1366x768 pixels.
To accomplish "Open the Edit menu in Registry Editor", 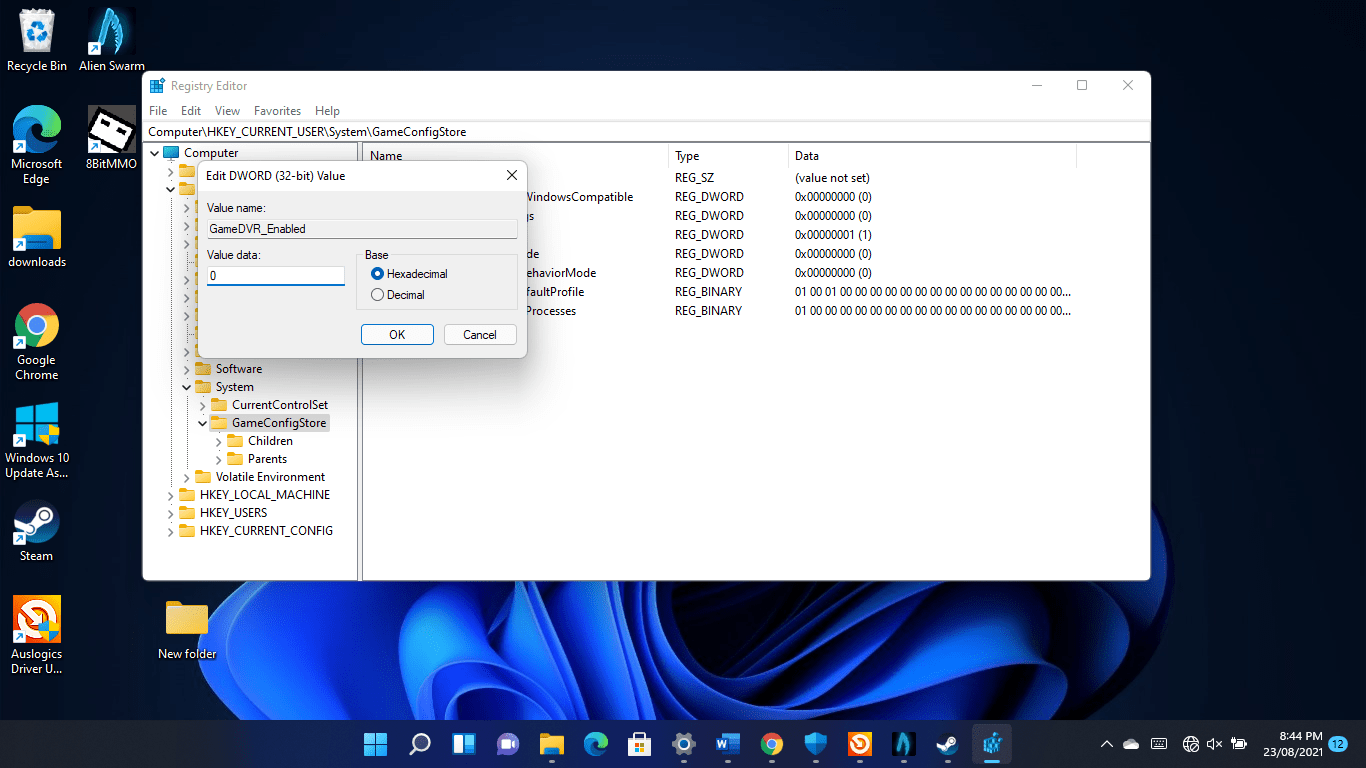I will click(190, 110).
